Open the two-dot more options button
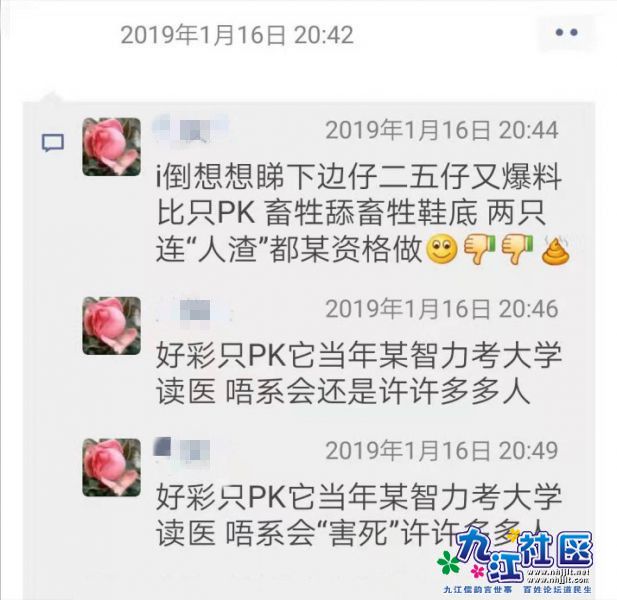Image resolution: width=617 pixels, height=600 pixels. pos(567,33)
